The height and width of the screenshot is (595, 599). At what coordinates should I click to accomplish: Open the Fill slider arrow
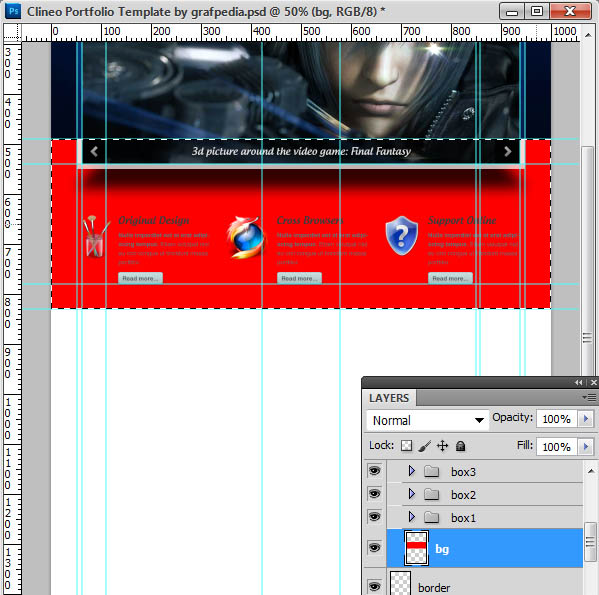586,446
